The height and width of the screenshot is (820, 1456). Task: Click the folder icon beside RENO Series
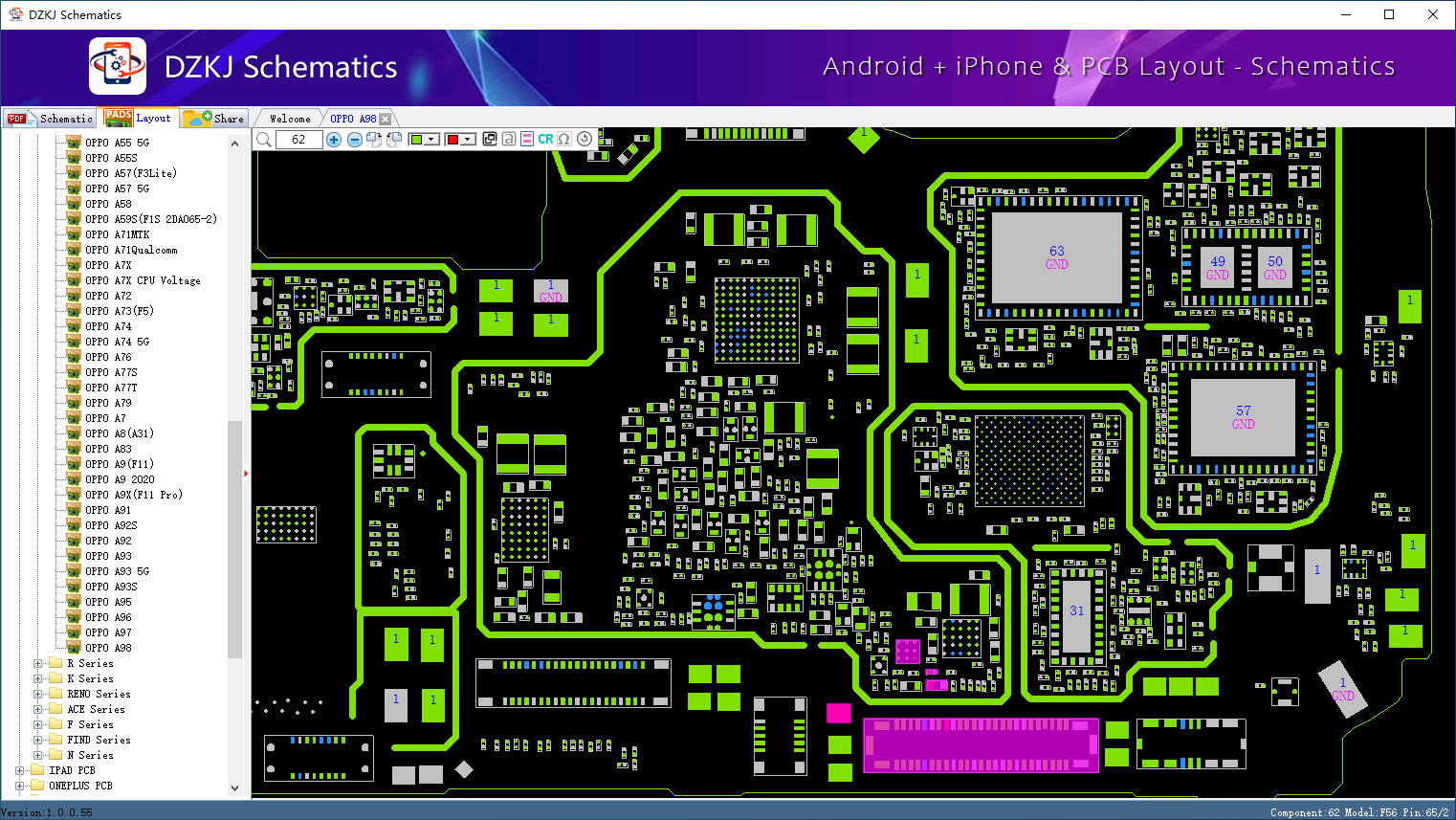pyautogui.click(x=55, y=694)
